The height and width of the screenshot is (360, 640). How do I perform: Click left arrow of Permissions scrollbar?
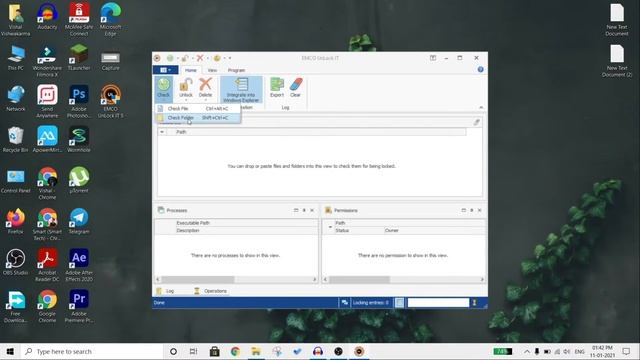click(x=325, y=280)
